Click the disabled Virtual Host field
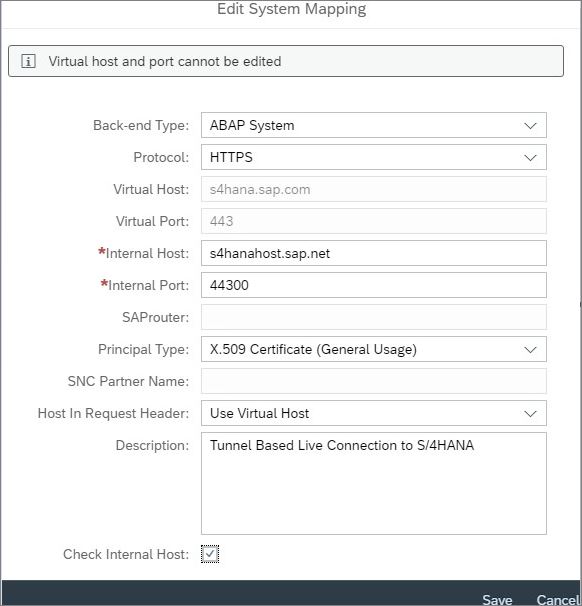 pyautogui.click(x=374, y=189)
